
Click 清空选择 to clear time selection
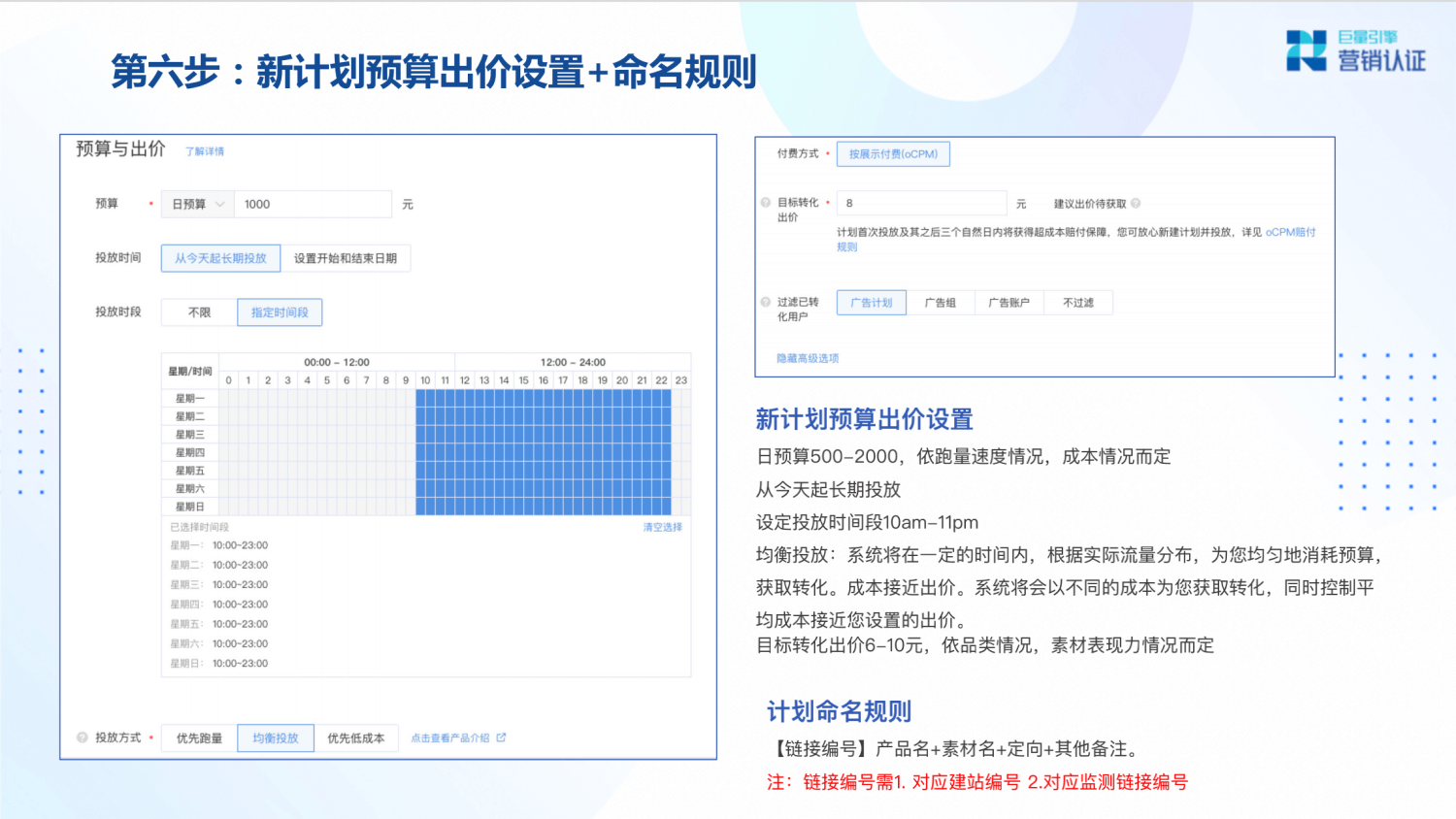point(662,527)
